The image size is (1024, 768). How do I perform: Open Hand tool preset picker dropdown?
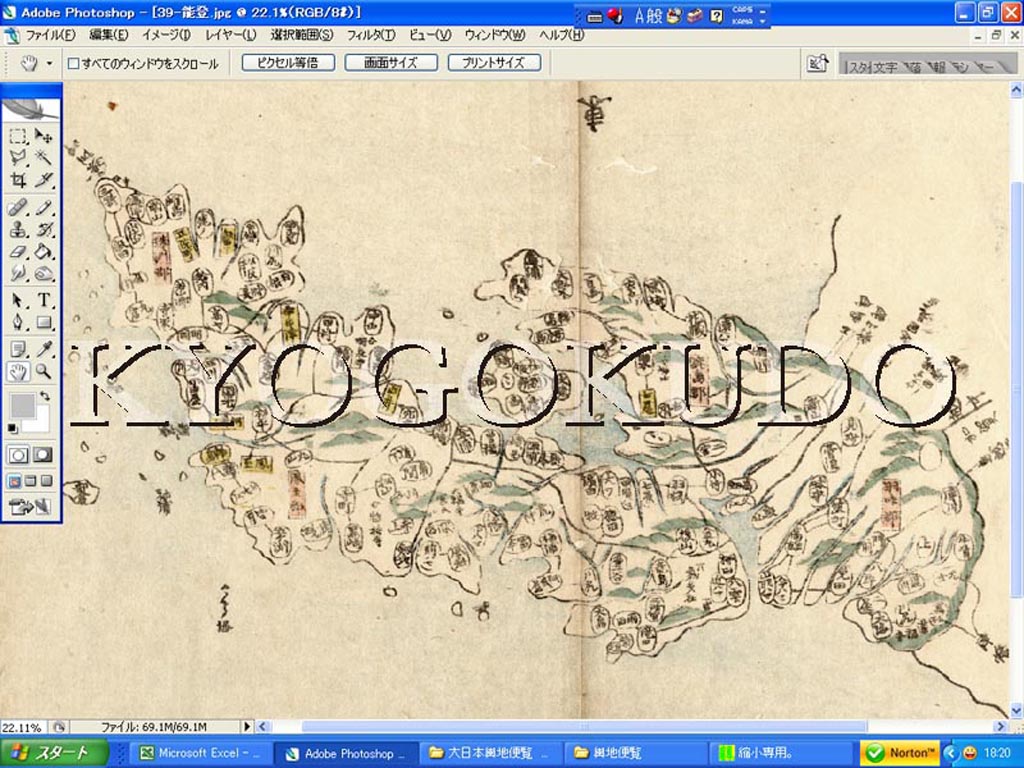pyautogui.click(x=49, y=63)
